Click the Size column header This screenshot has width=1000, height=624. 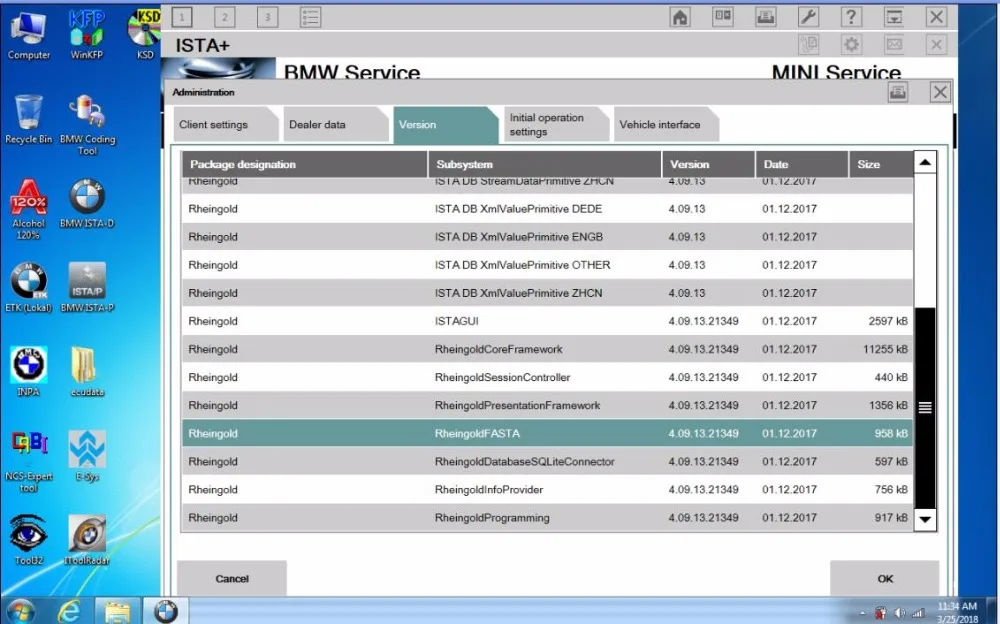[x=881, y=164]
